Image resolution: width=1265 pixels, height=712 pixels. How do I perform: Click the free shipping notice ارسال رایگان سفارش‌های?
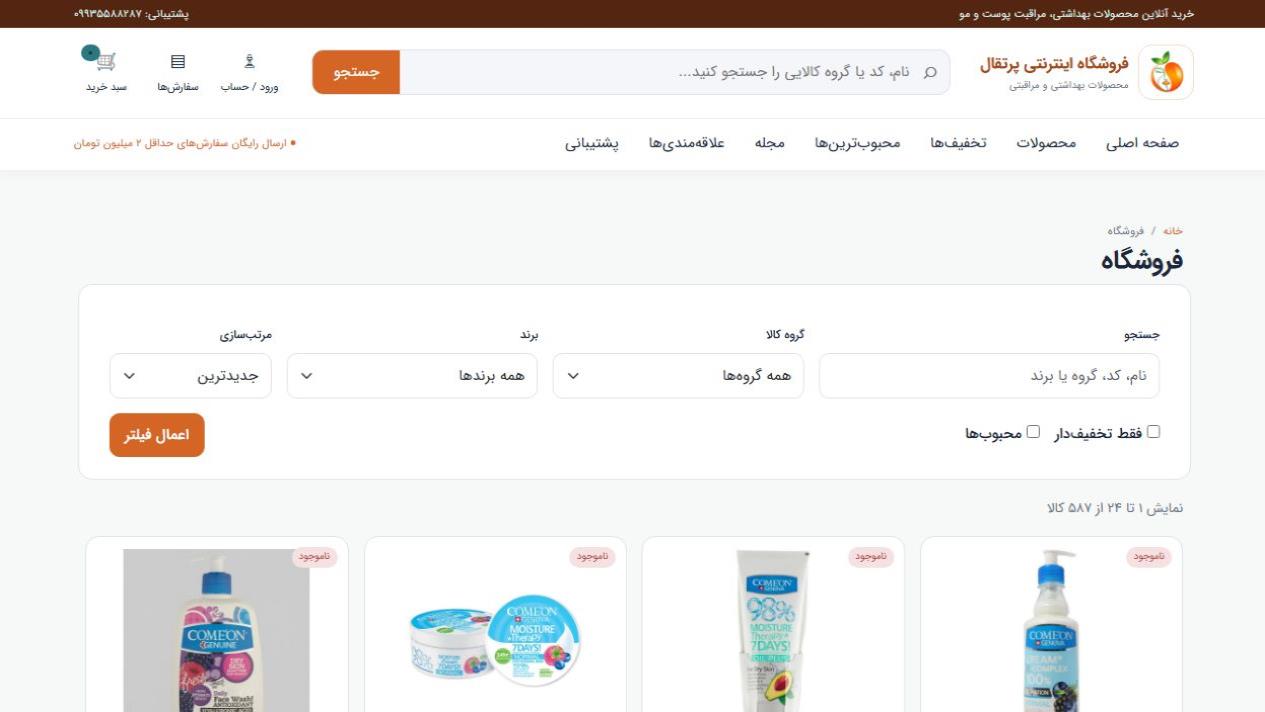185,143
